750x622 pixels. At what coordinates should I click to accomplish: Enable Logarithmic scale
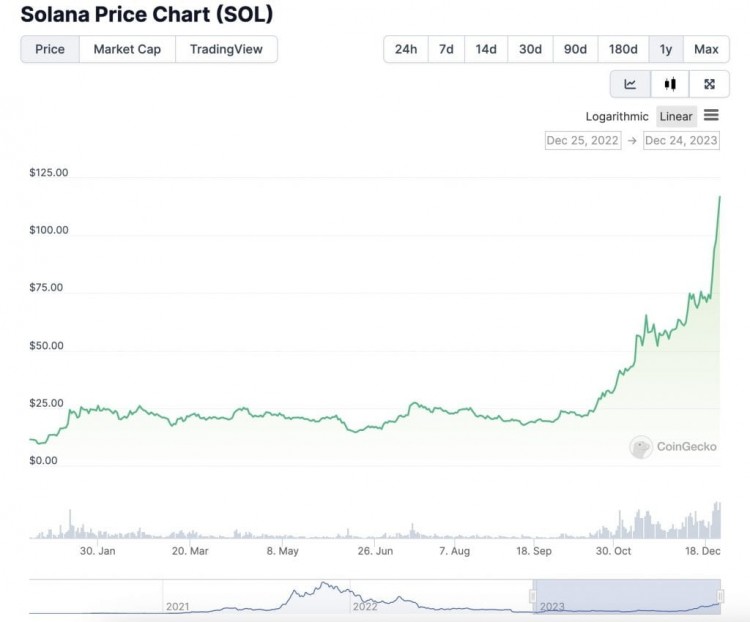(x=616, y=117)
